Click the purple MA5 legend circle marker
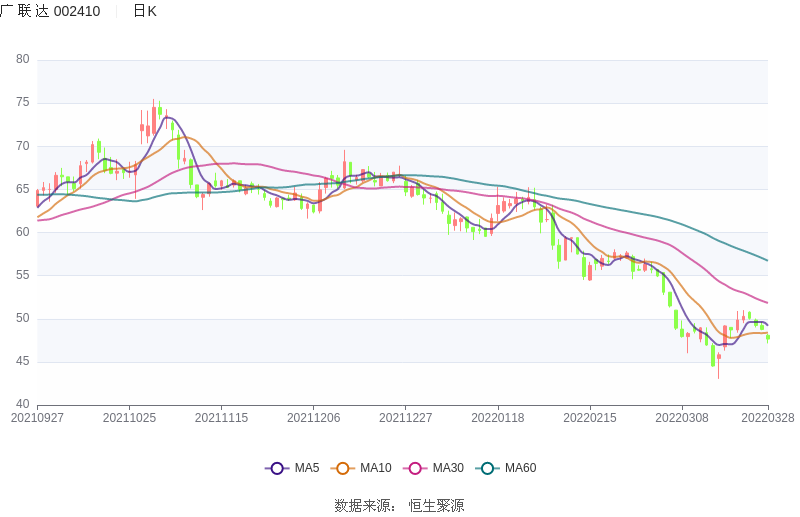Screen dimensions: 800x517 click(x=277, y=468)
